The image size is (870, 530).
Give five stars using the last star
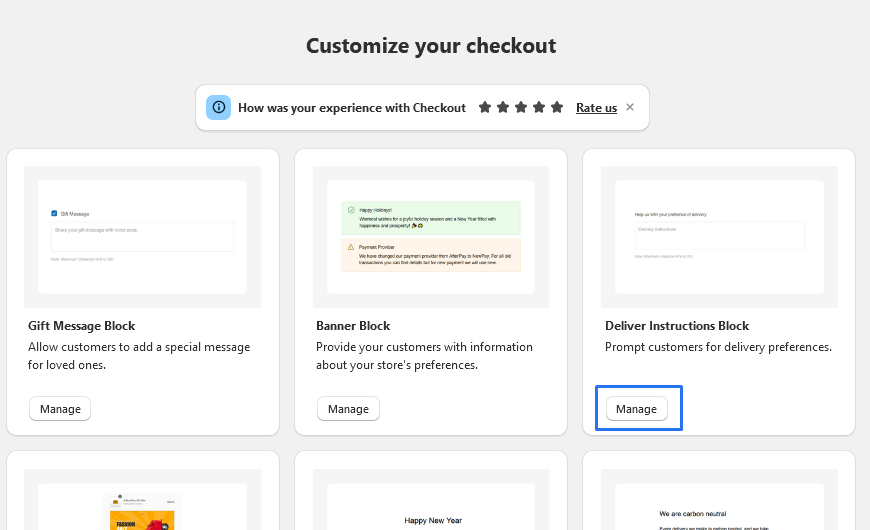point(557,107)
